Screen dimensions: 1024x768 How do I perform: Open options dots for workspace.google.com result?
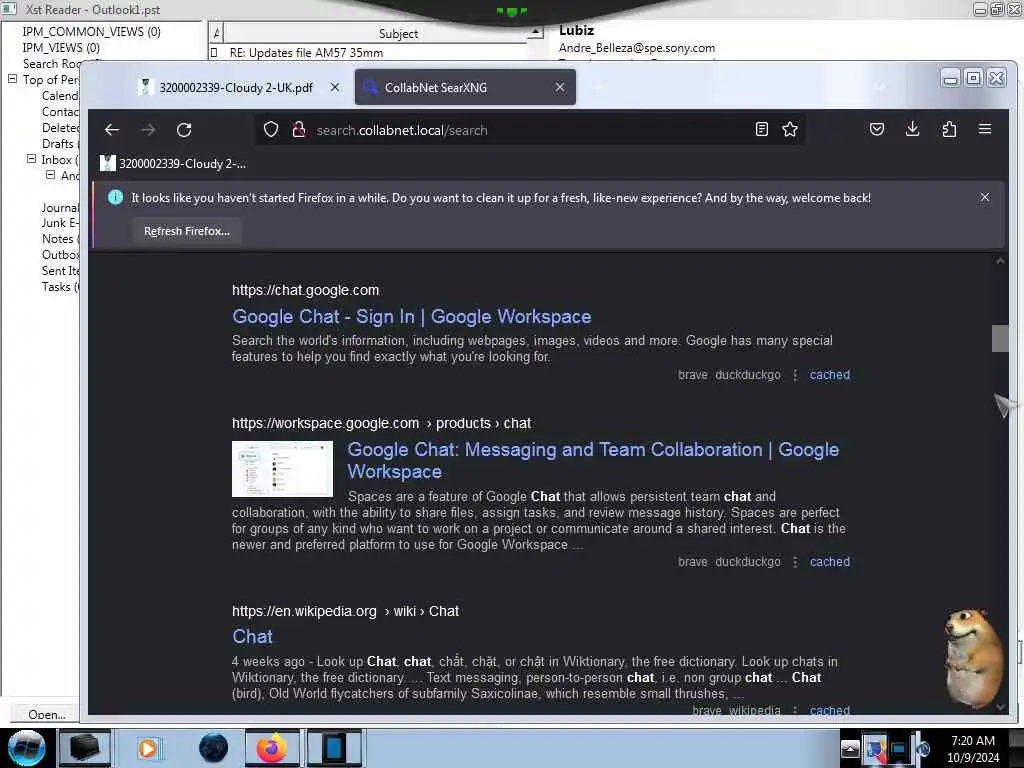[795, 562]
